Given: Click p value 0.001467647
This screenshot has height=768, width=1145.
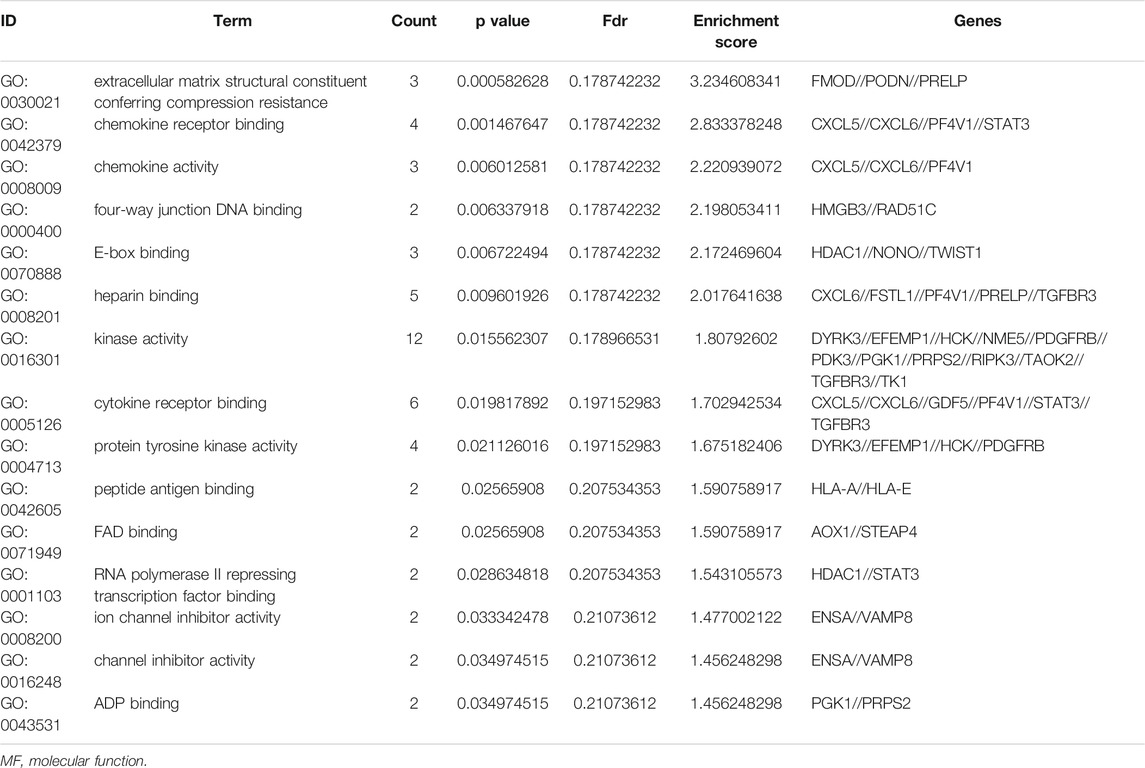Looking at the screenshot, I should pyautogui.click(x=502, y=125).
